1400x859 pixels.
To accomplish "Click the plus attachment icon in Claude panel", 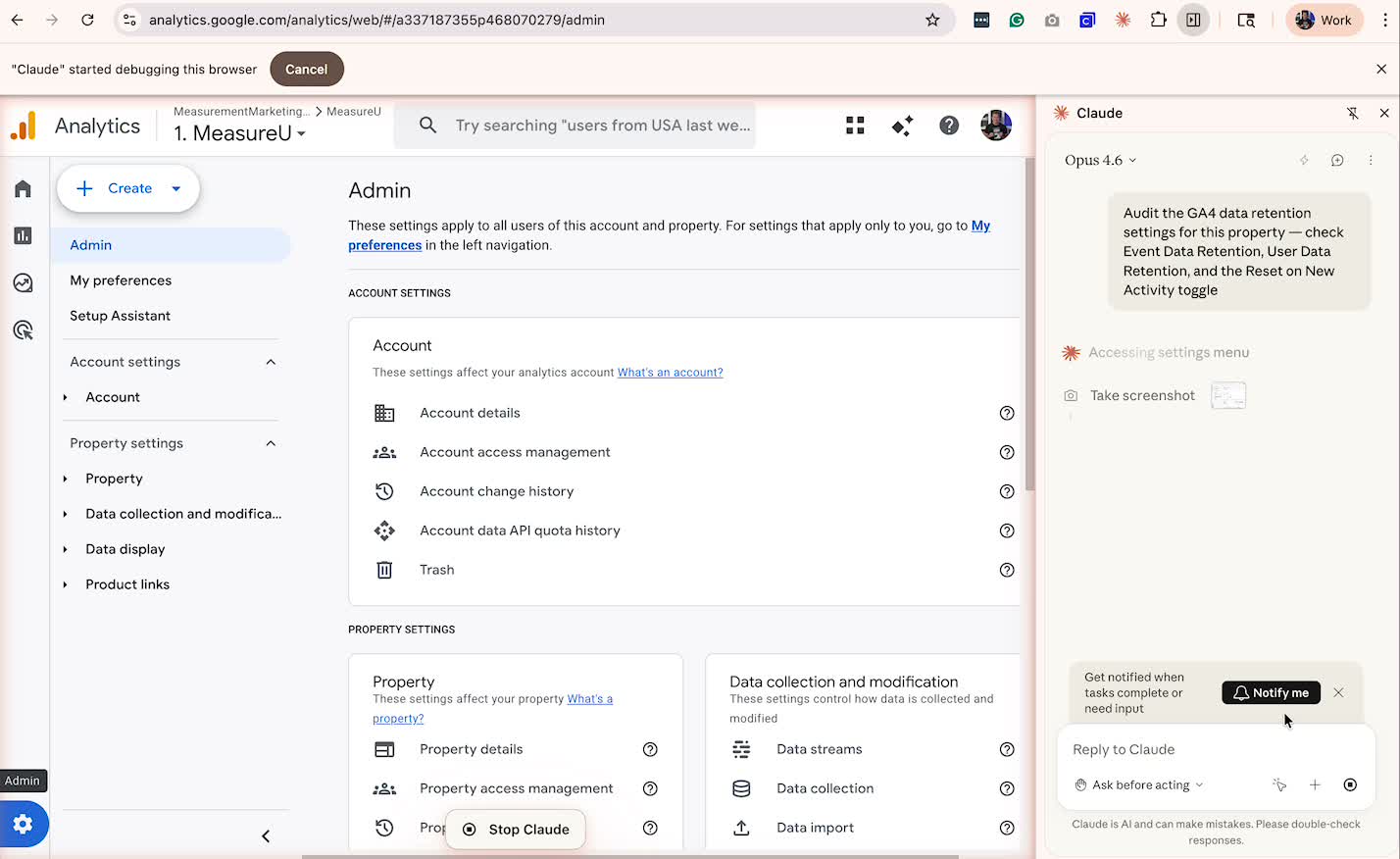I will pyautogui.click(x=1315, y=784).
